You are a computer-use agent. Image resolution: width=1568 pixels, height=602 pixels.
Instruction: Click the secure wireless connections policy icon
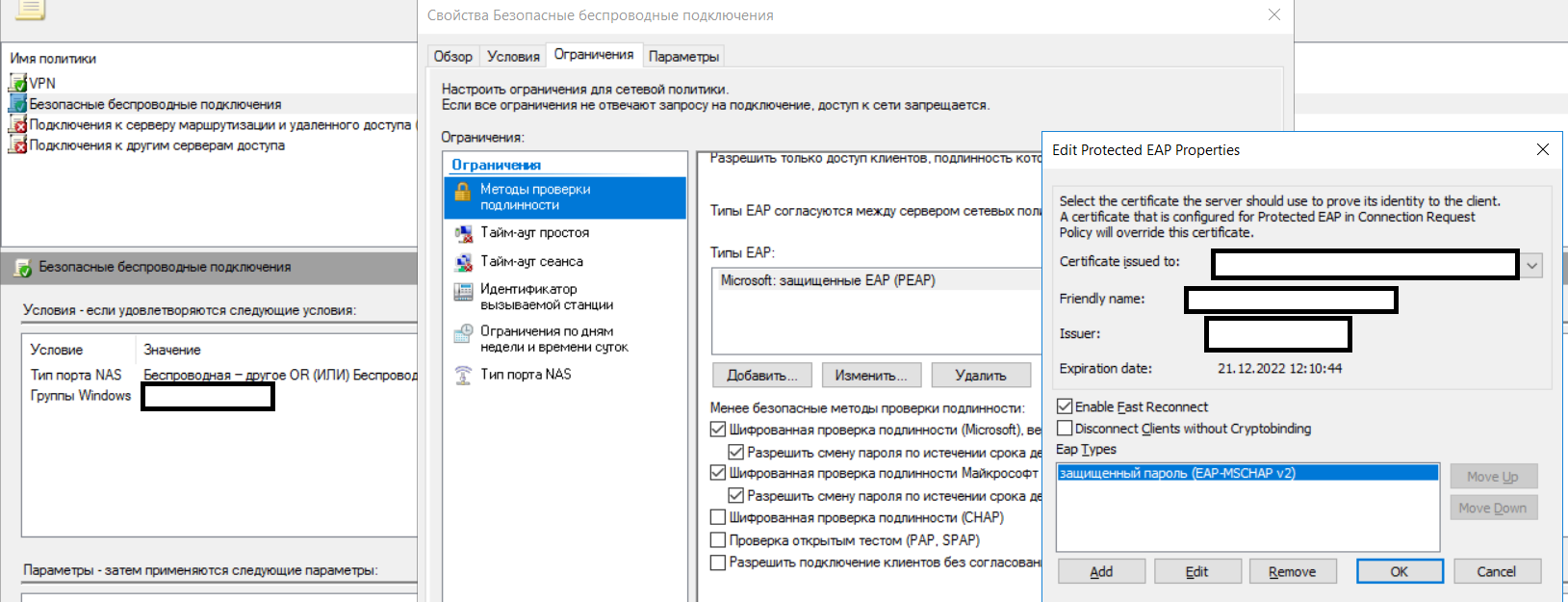point(17,104)
